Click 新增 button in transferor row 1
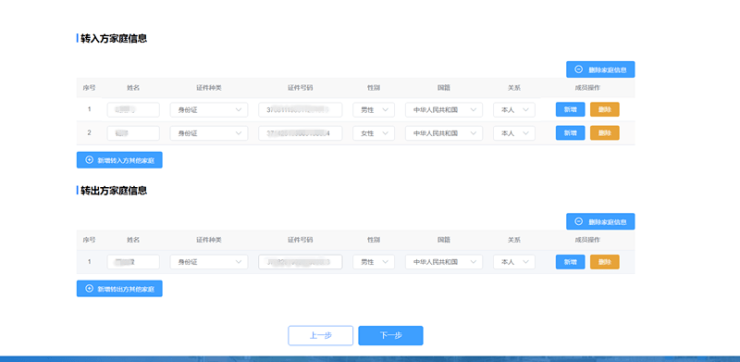This screenshot has height=362, width=740. pyautogui.click(x=570, y=262)
